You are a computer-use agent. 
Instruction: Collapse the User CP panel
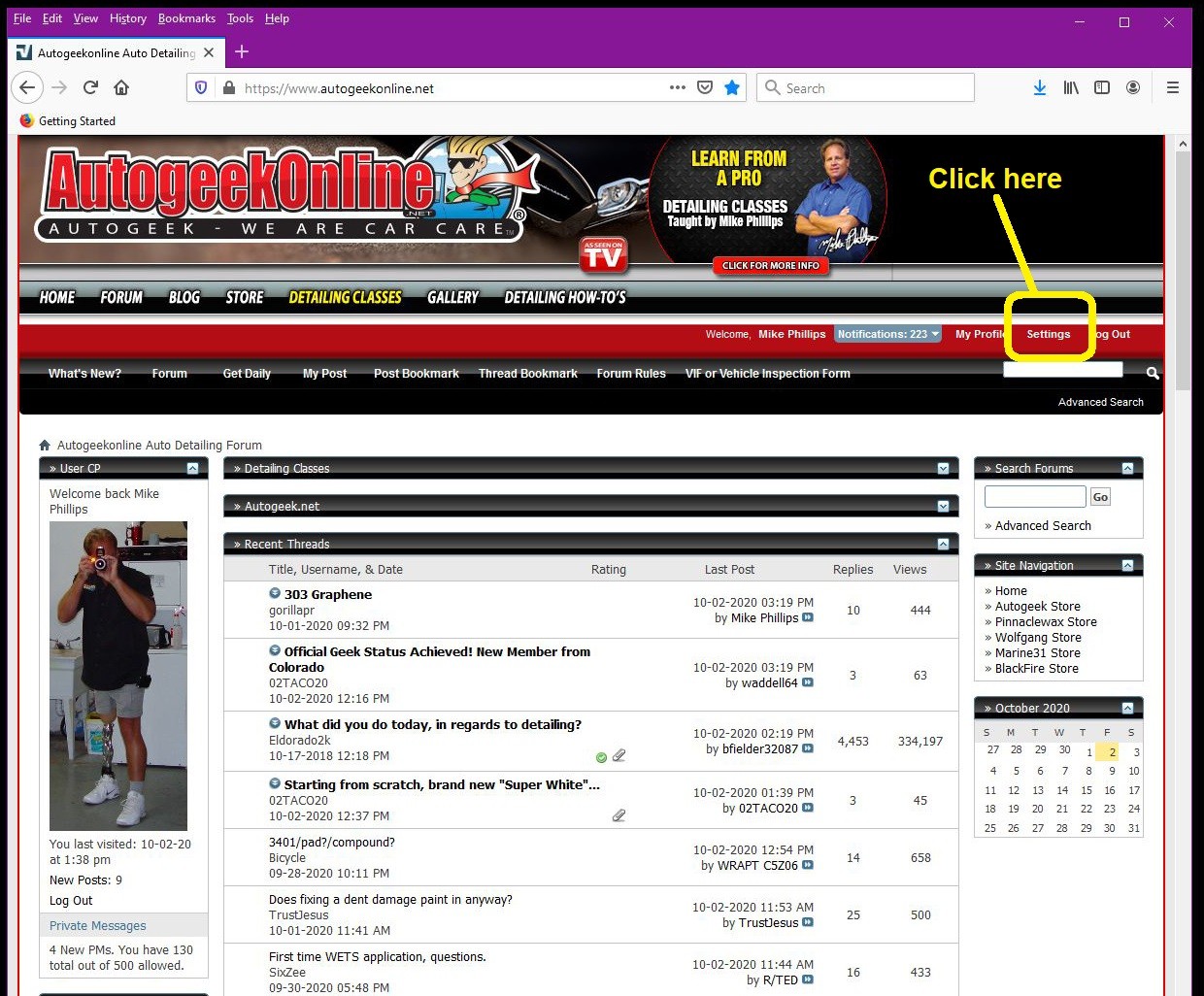(192, 468)
